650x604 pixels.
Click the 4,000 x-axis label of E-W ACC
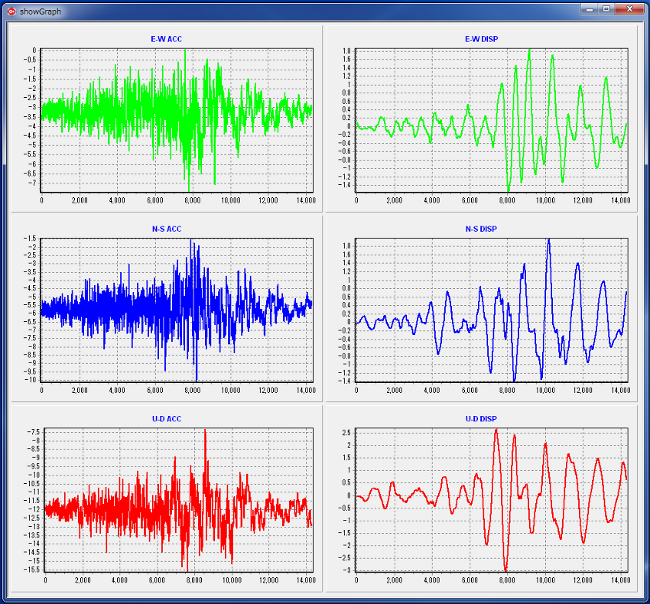(x=117, y=200)
